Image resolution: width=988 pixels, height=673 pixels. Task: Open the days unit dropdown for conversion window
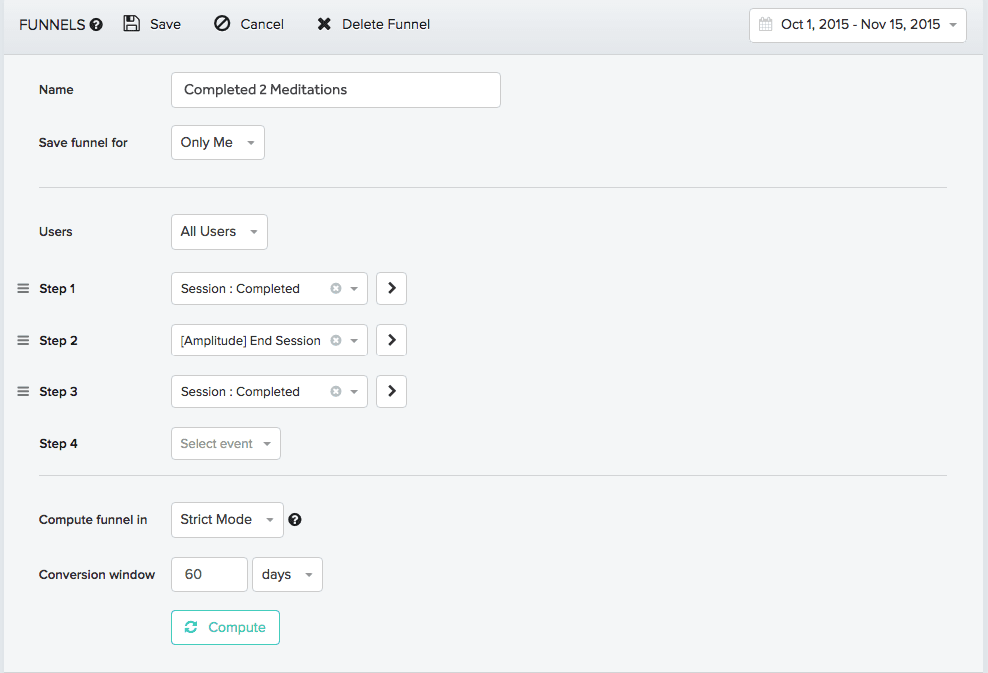[287, 574]
